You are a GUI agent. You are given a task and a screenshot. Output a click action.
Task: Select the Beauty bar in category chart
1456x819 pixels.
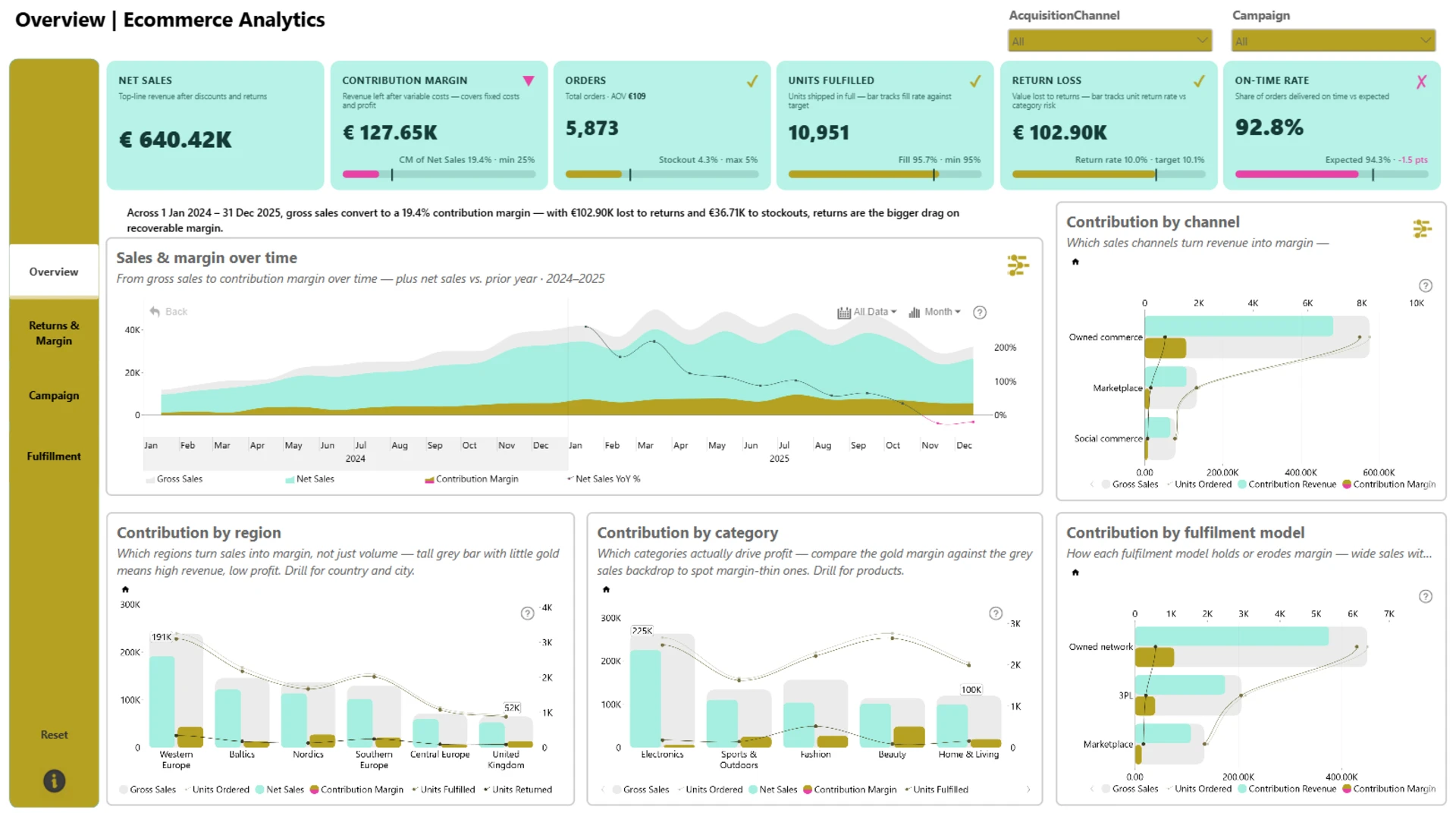892,723
